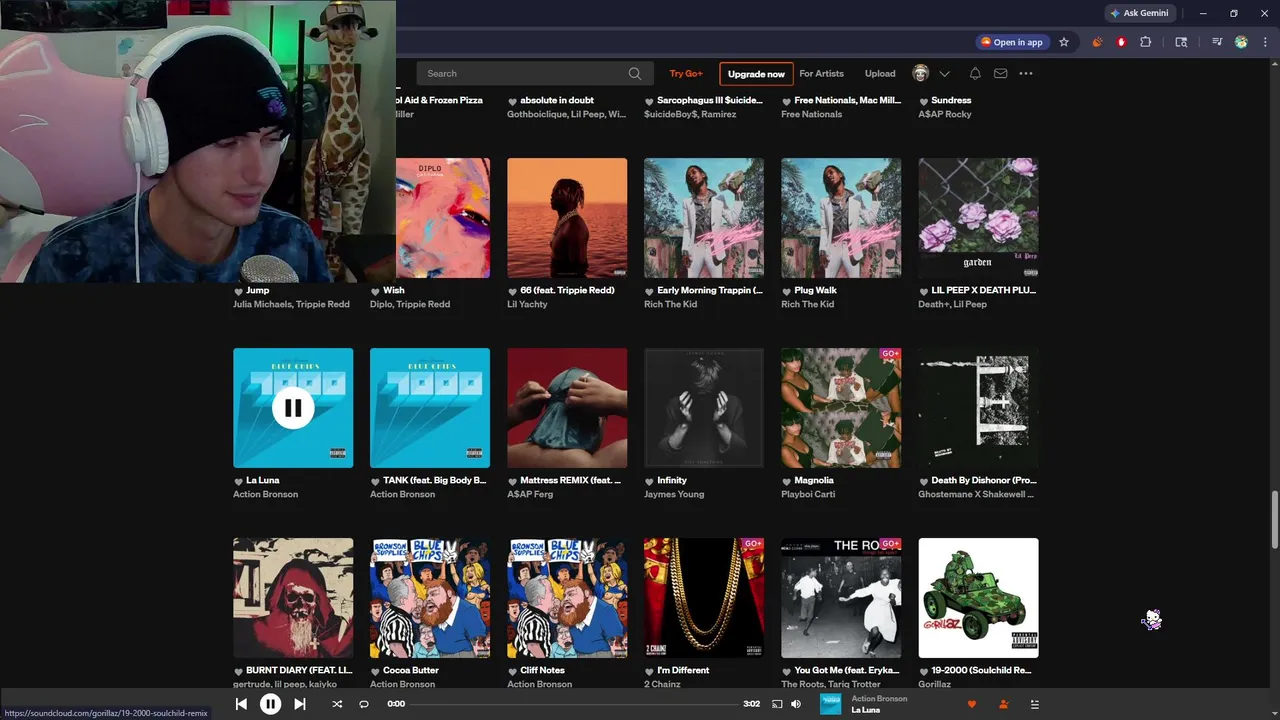Toggle follow Action Bronson icon in player

1003,704
